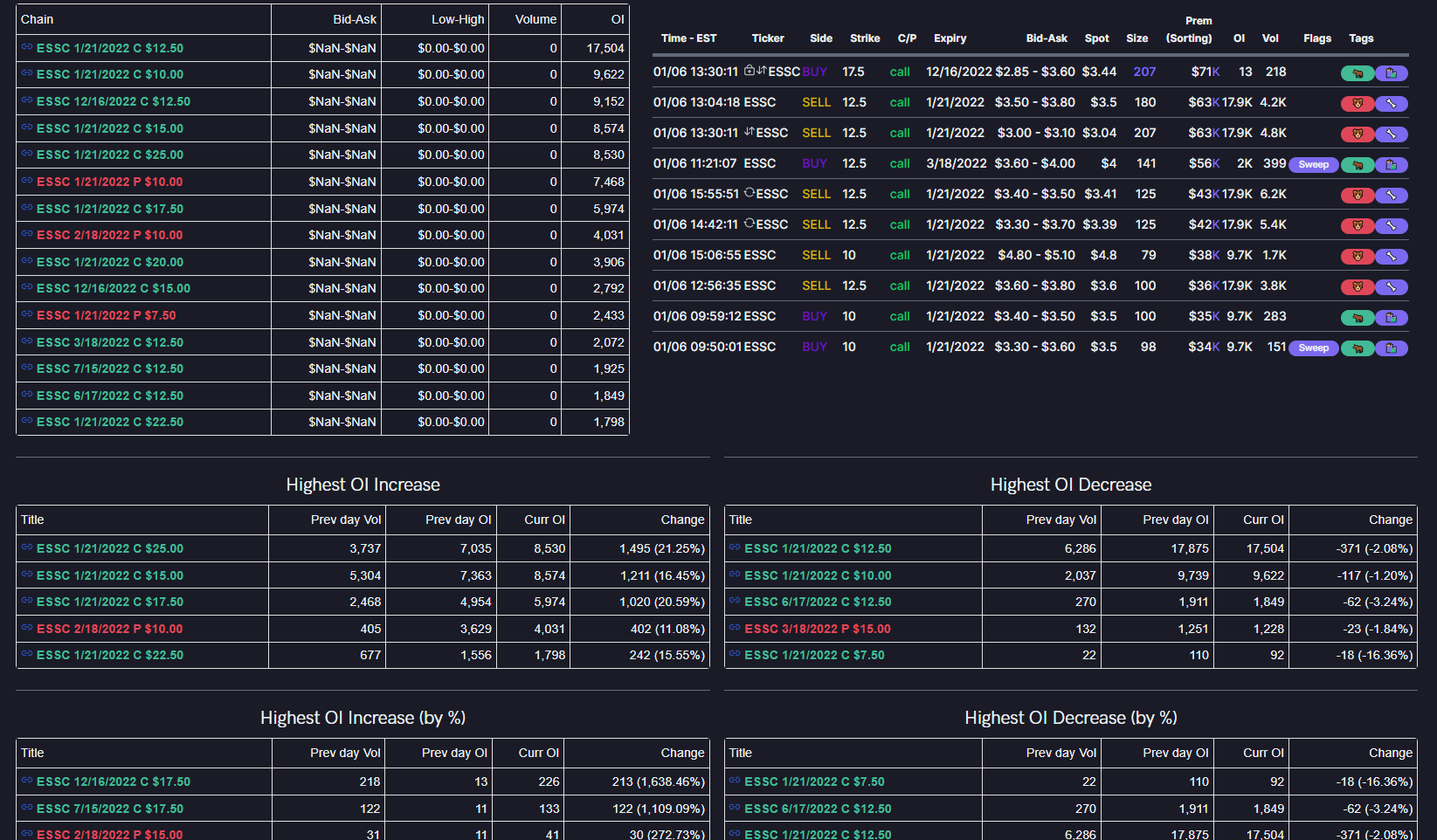
Task: Click the swap-arrows flag icon on the 13:30:11 SELL row
Action: point(750,132)
